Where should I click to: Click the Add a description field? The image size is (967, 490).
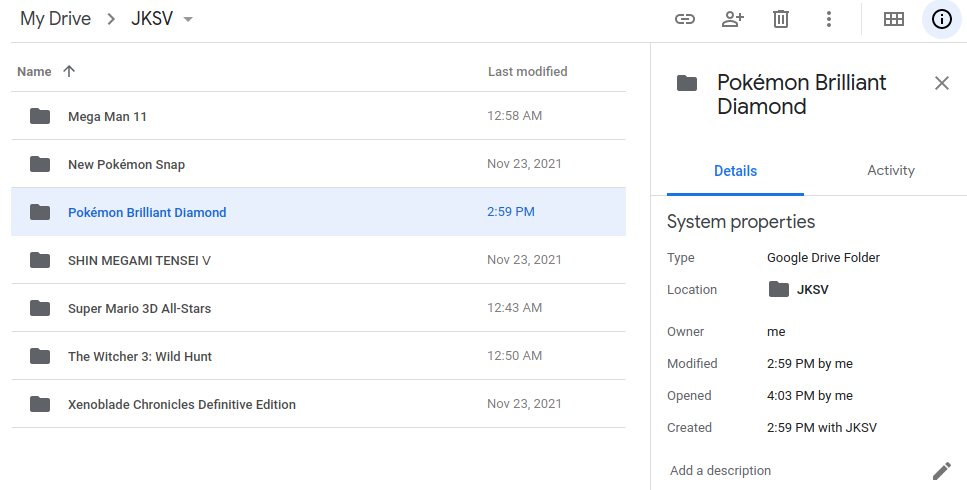point(720,471)
